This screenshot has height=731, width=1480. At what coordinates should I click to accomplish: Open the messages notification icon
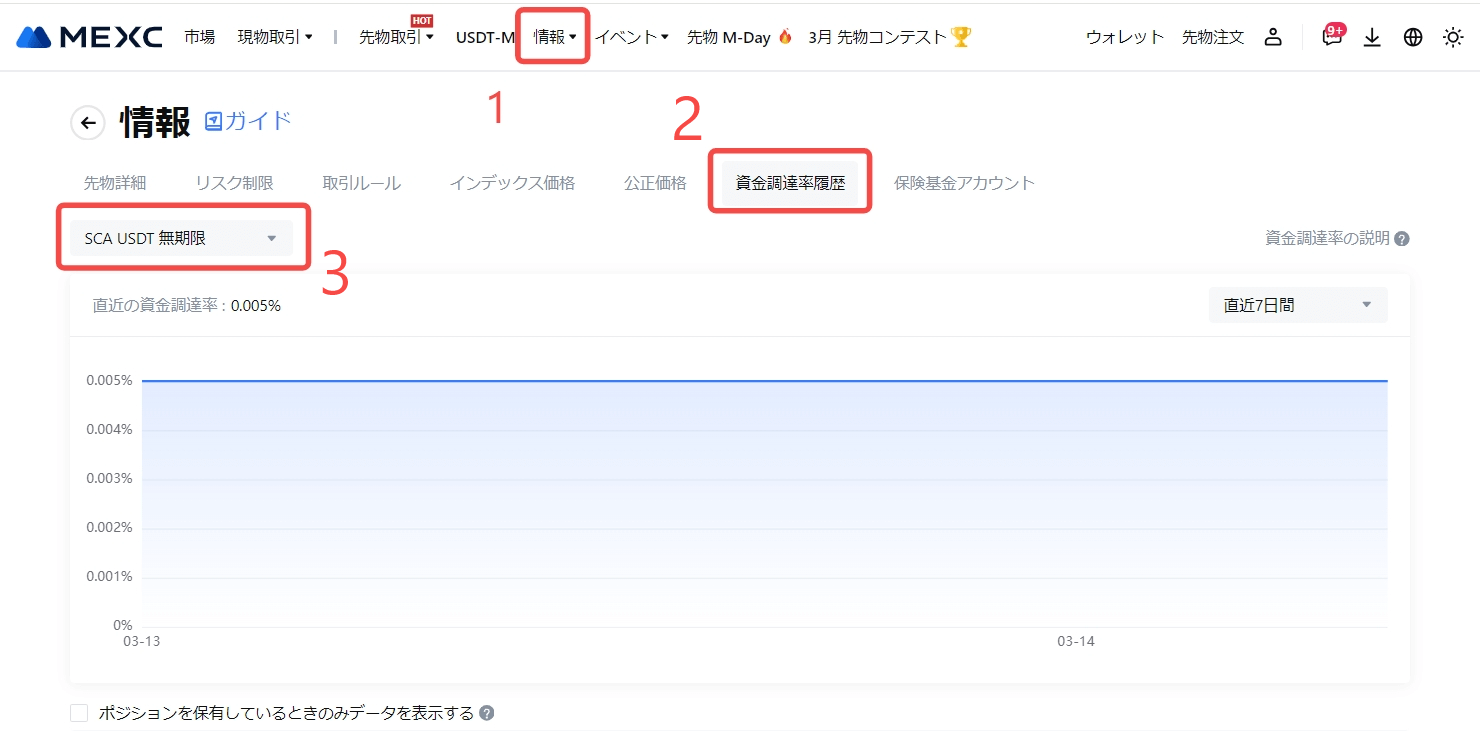[1331, 37]
